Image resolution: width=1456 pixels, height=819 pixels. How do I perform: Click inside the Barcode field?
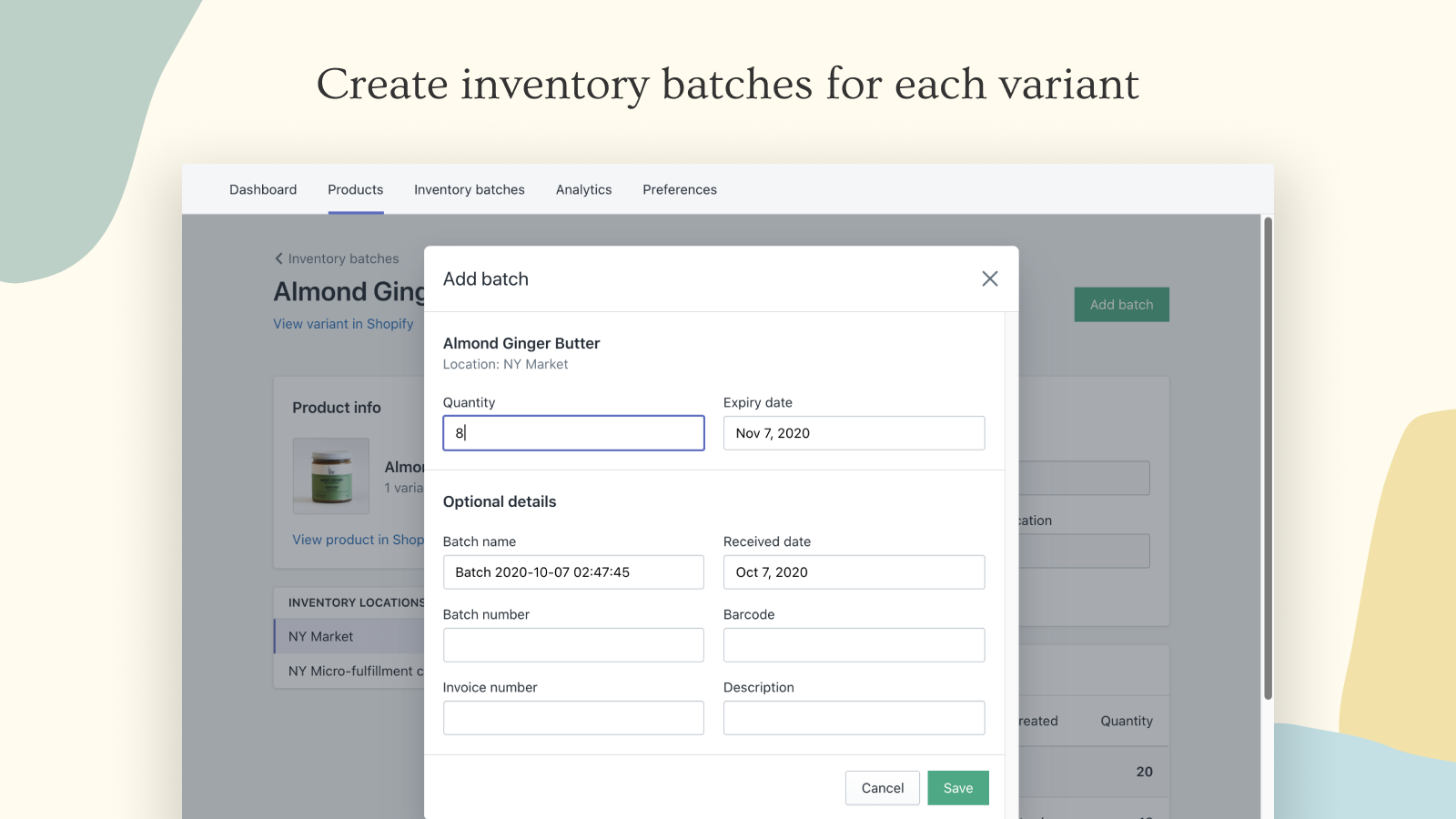(x=853, y=644)
